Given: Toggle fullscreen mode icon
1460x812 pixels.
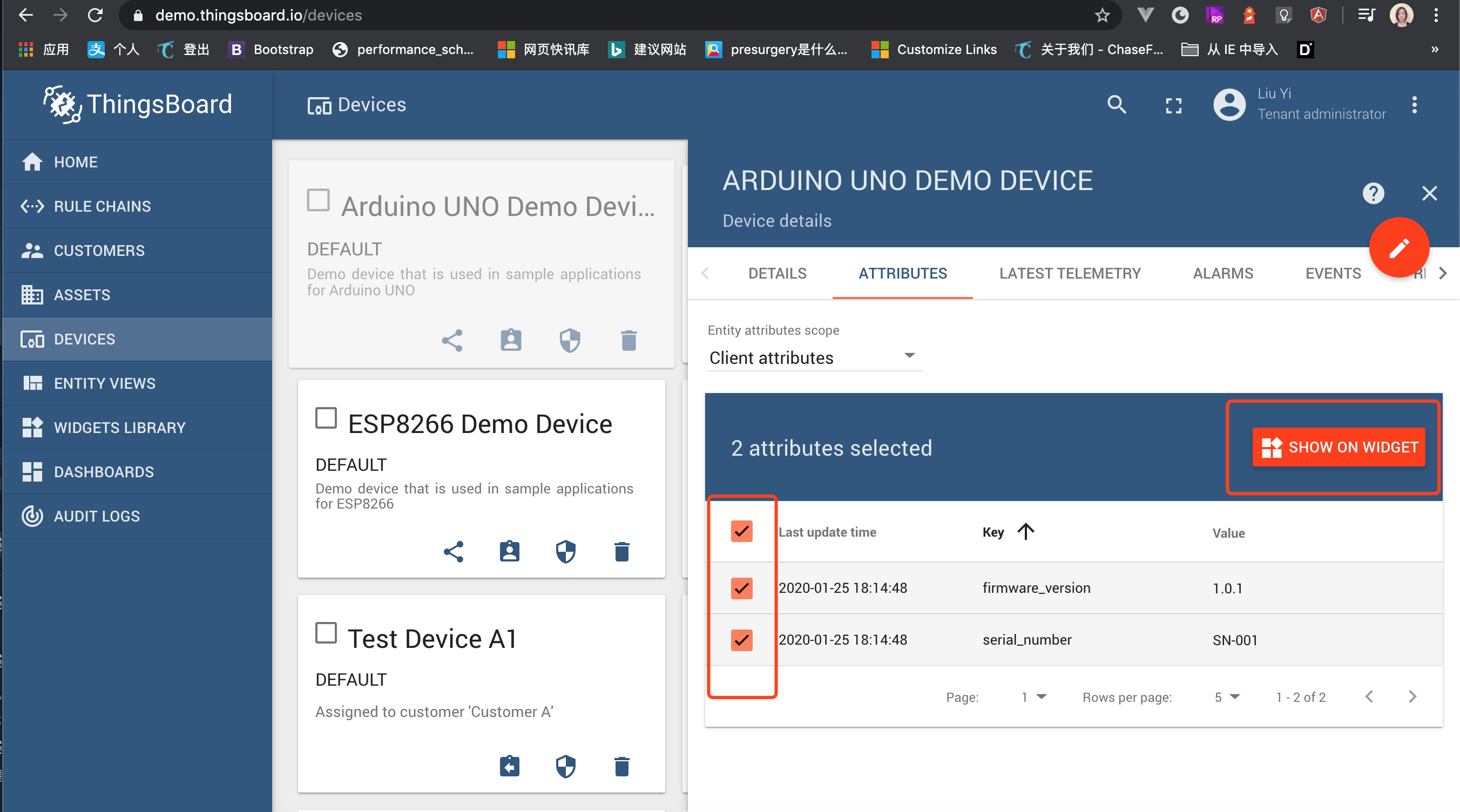Looking at the screenshot, I should click(x=1173, y=105).
